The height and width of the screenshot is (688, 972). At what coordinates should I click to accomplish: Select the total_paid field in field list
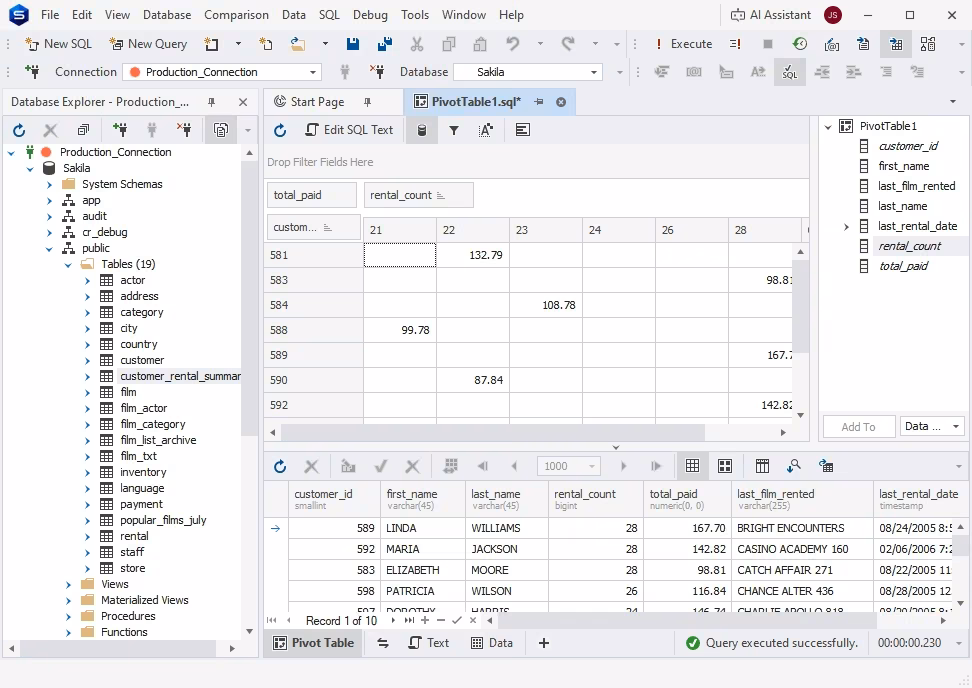click(x=903, y=266)
